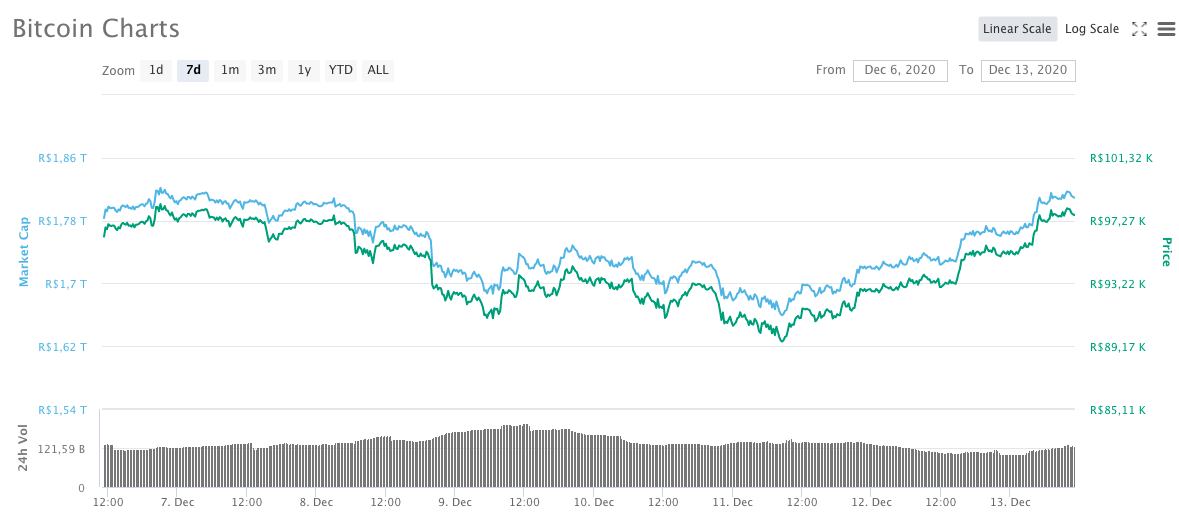This screenshot has width=1179, height=521.
Task: Click the 12. Dec date tick
Action: (871, 502)
